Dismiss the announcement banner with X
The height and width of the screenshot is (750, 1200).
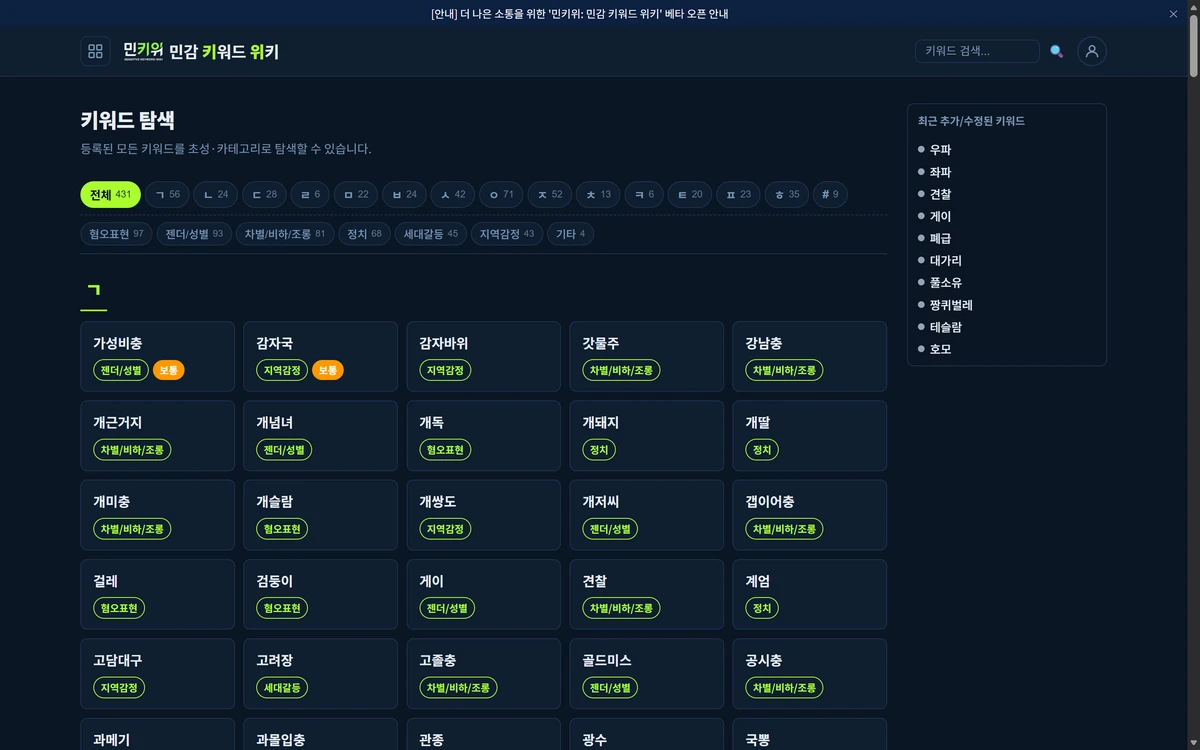(x=1174, y=14)
